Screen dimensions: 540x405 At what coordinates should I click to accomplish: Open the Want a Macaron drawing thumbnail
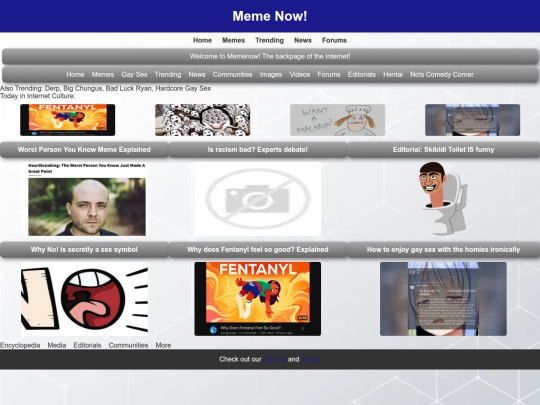pyautogui.click(x=338, y=120)
